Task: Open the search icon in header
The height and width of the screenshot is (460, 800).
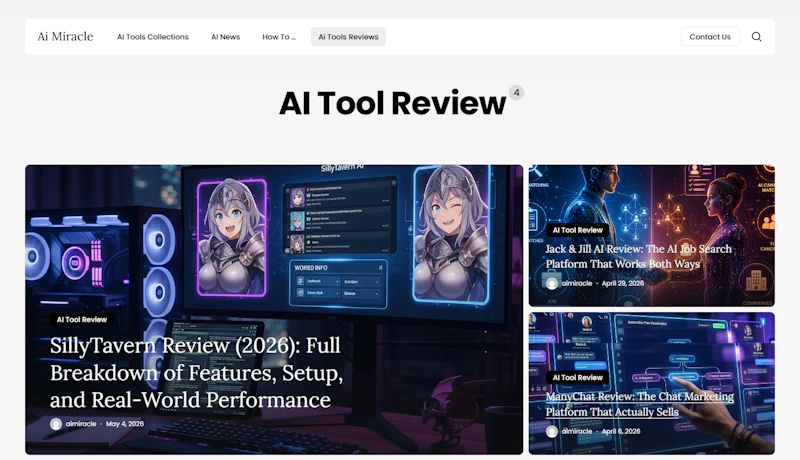Action: click(x=756, y=37)
